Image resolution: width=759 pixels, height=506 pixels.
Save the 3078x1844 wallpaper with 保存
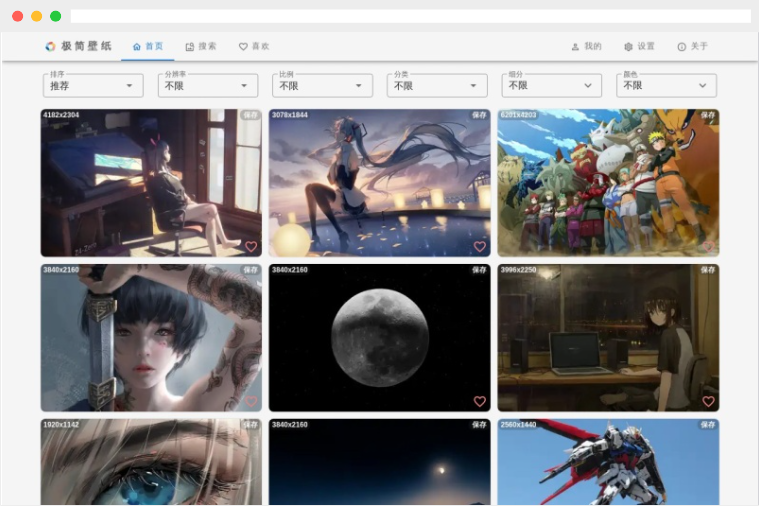click(479, 115)
